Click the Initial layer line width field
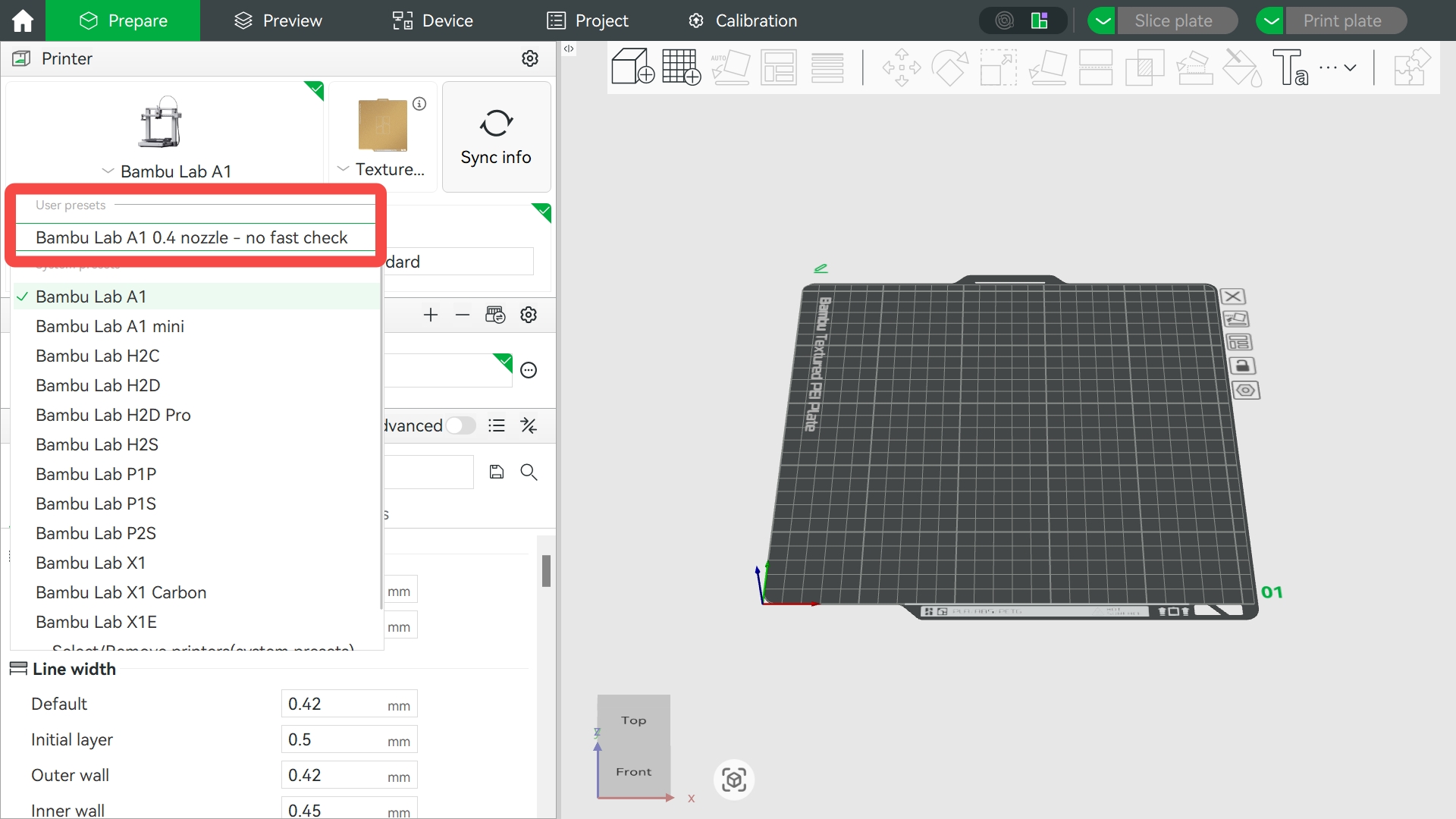This screenshot has width=1456, height=819. click(x=349, y=739)
